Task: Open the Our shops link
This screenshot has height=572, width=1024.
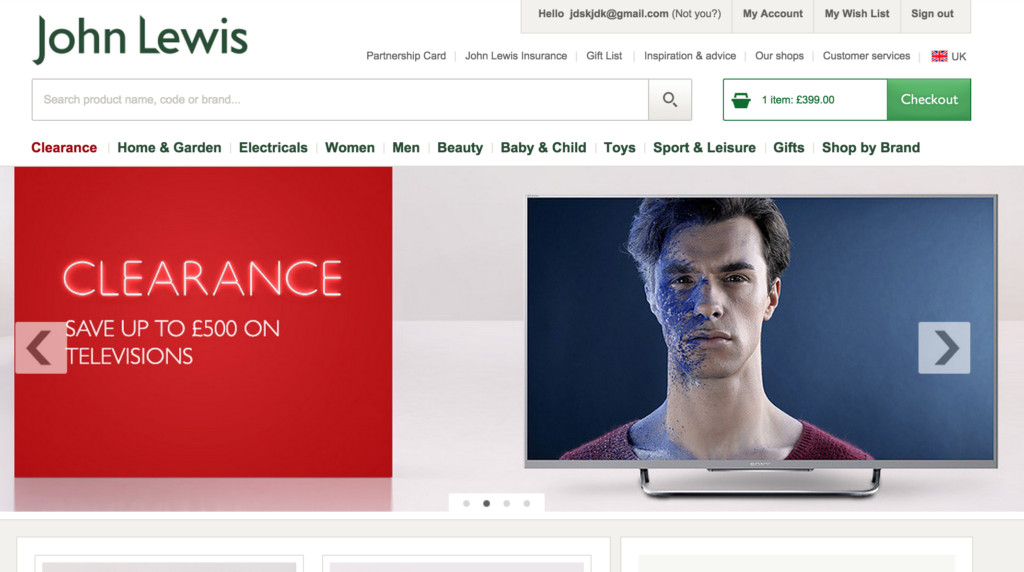Action: point(779,56)
